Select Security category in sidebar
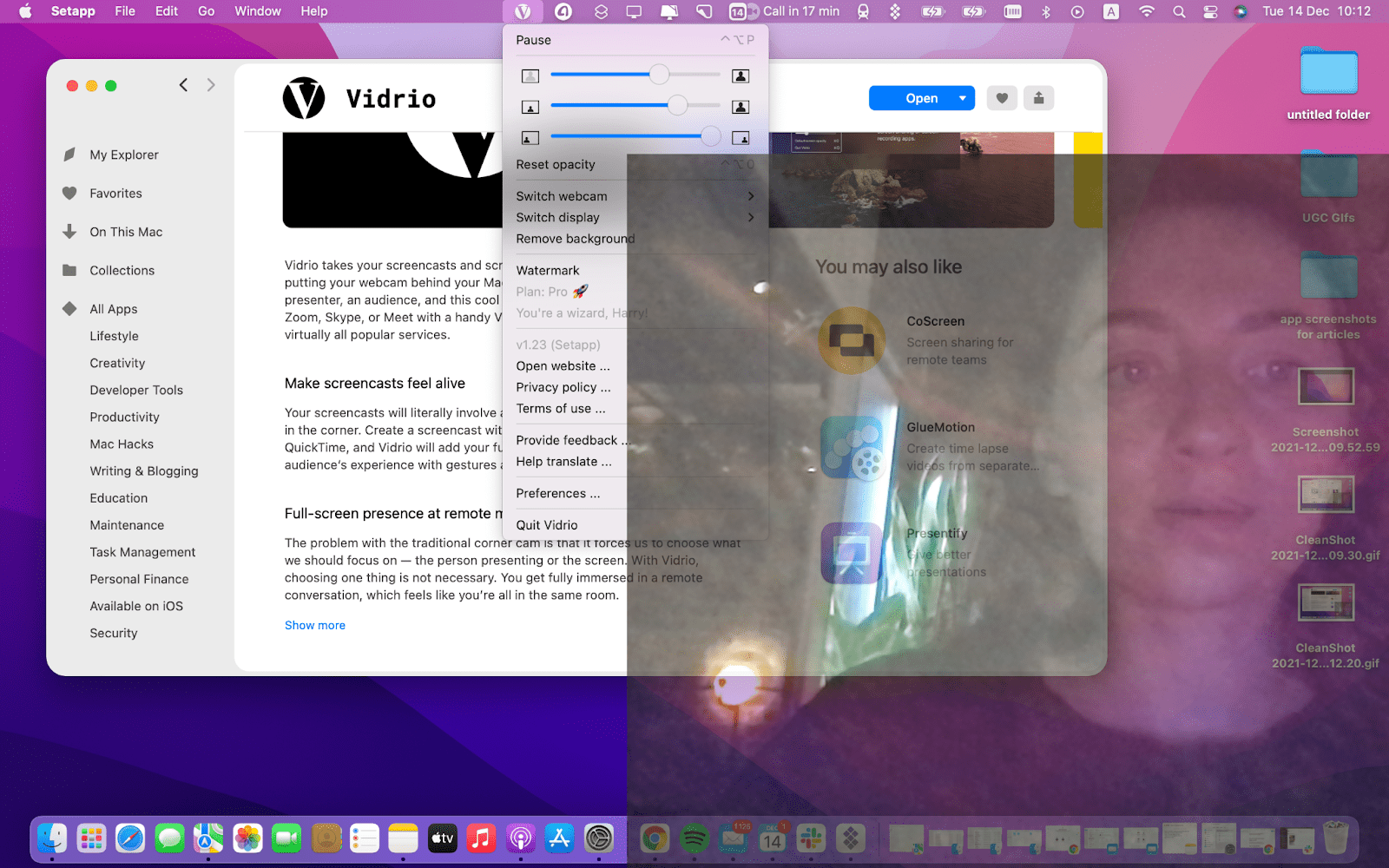This screenshot has height=868, width=1389. click(x=114, y=633)
